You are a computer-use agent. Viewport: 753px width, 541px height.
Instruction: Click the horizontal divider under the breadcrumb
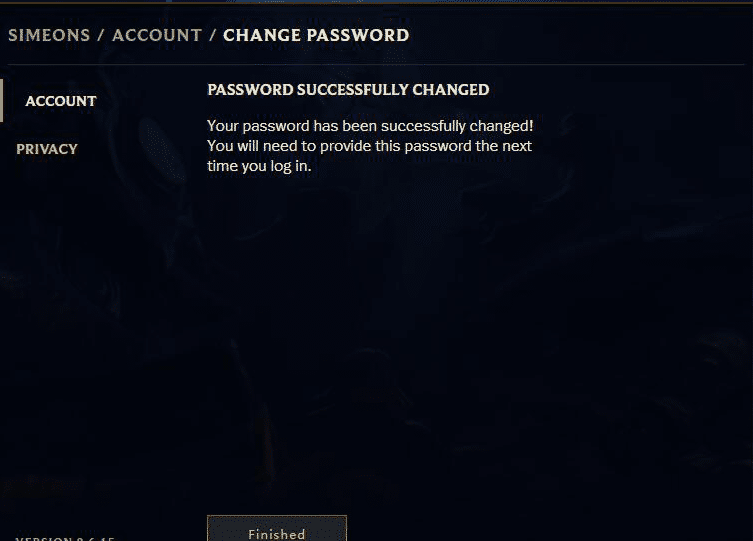[376, 64]
